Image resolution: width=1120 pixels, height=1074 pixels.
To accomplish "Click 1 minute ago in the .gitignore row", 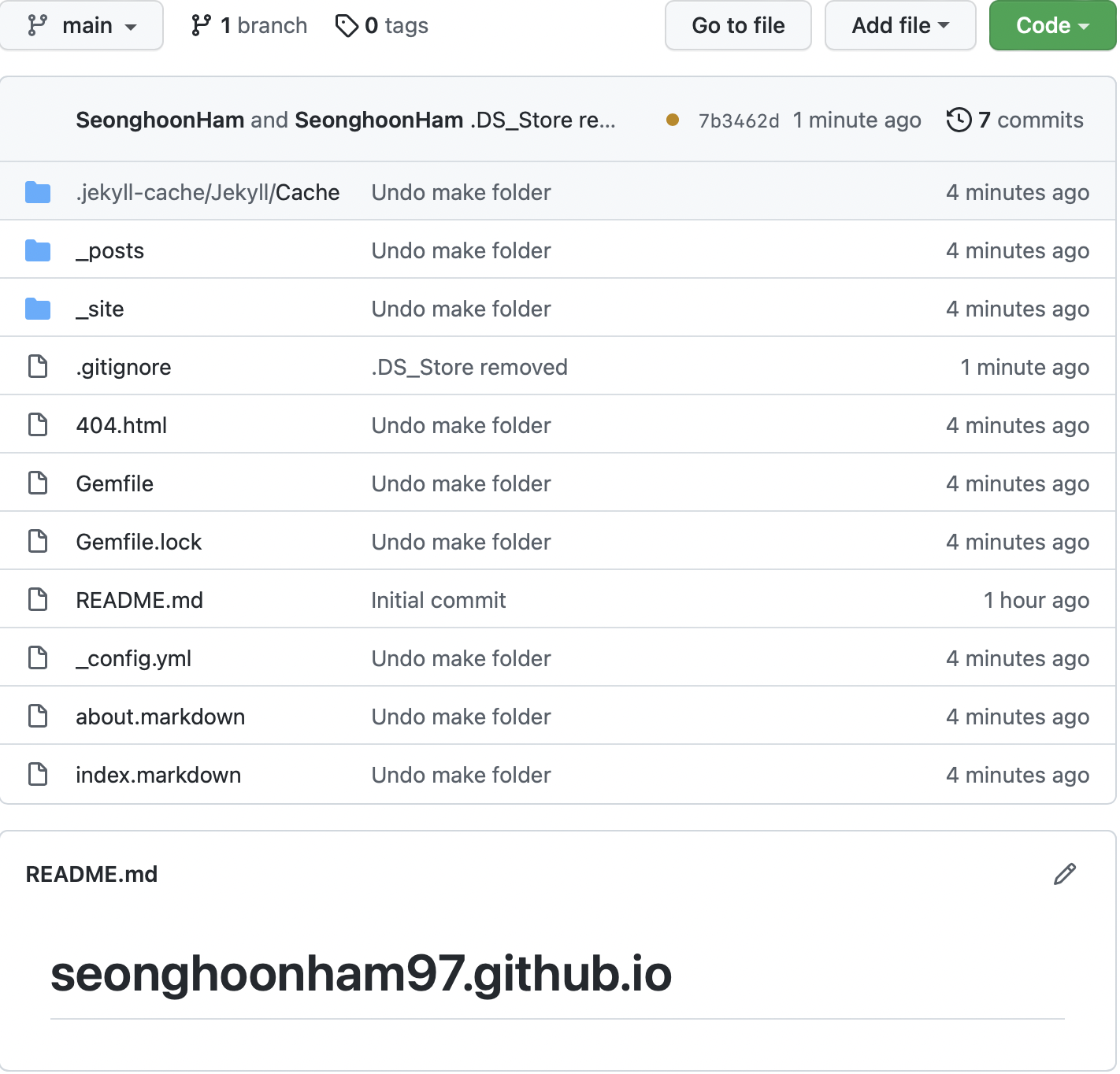I will pos(1025,367).
